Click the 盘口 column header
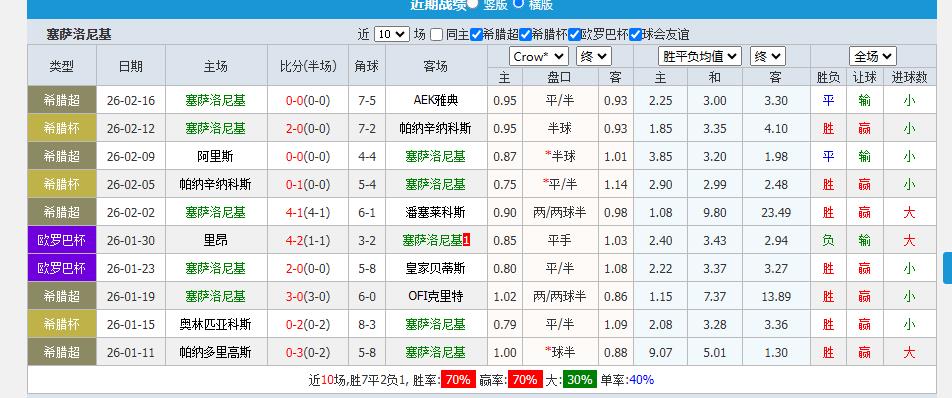 click(560, 77)
